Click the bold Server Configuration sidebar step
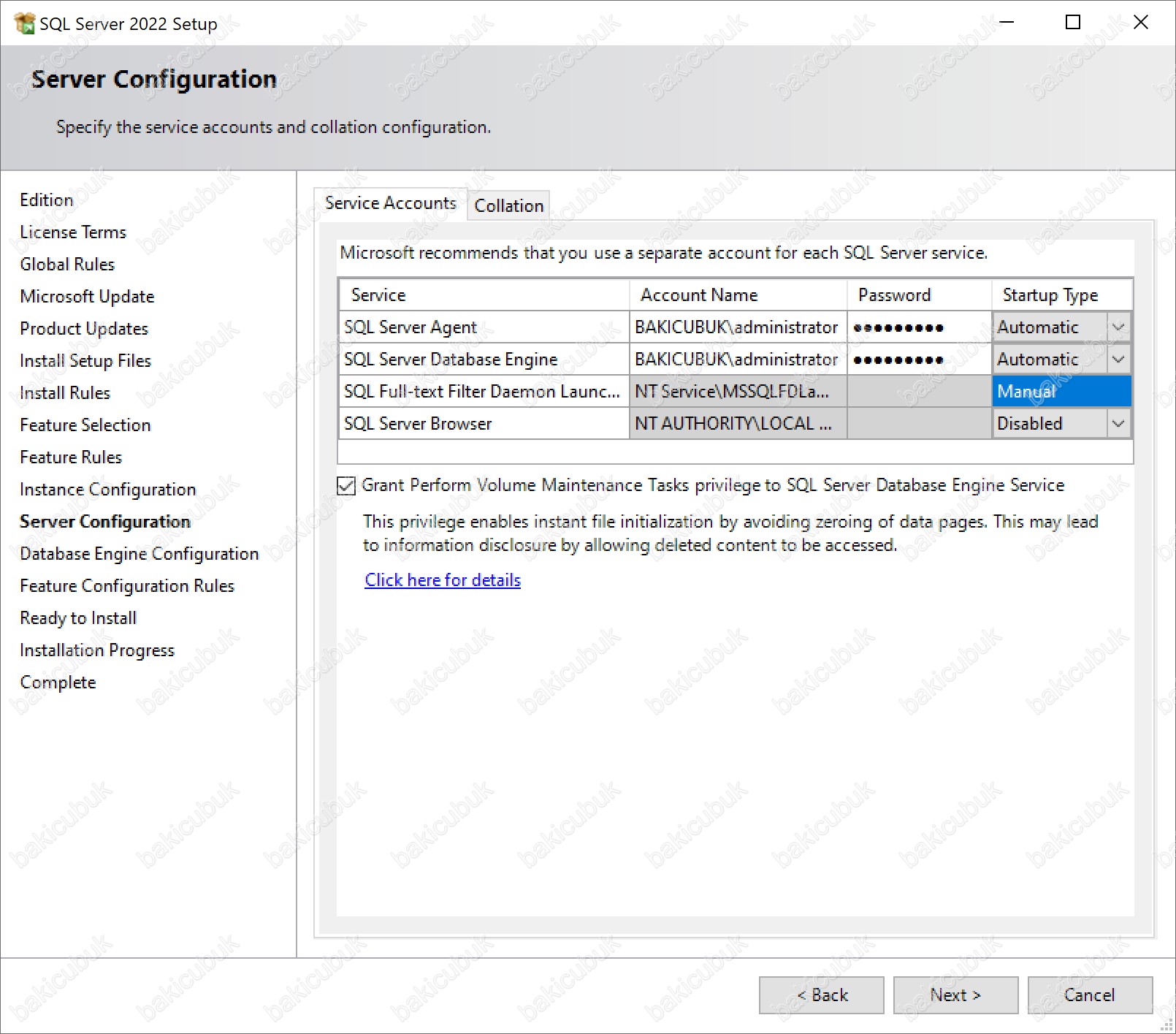The width and height of the screenshot is (1176, 1034). tap(105, 522)
